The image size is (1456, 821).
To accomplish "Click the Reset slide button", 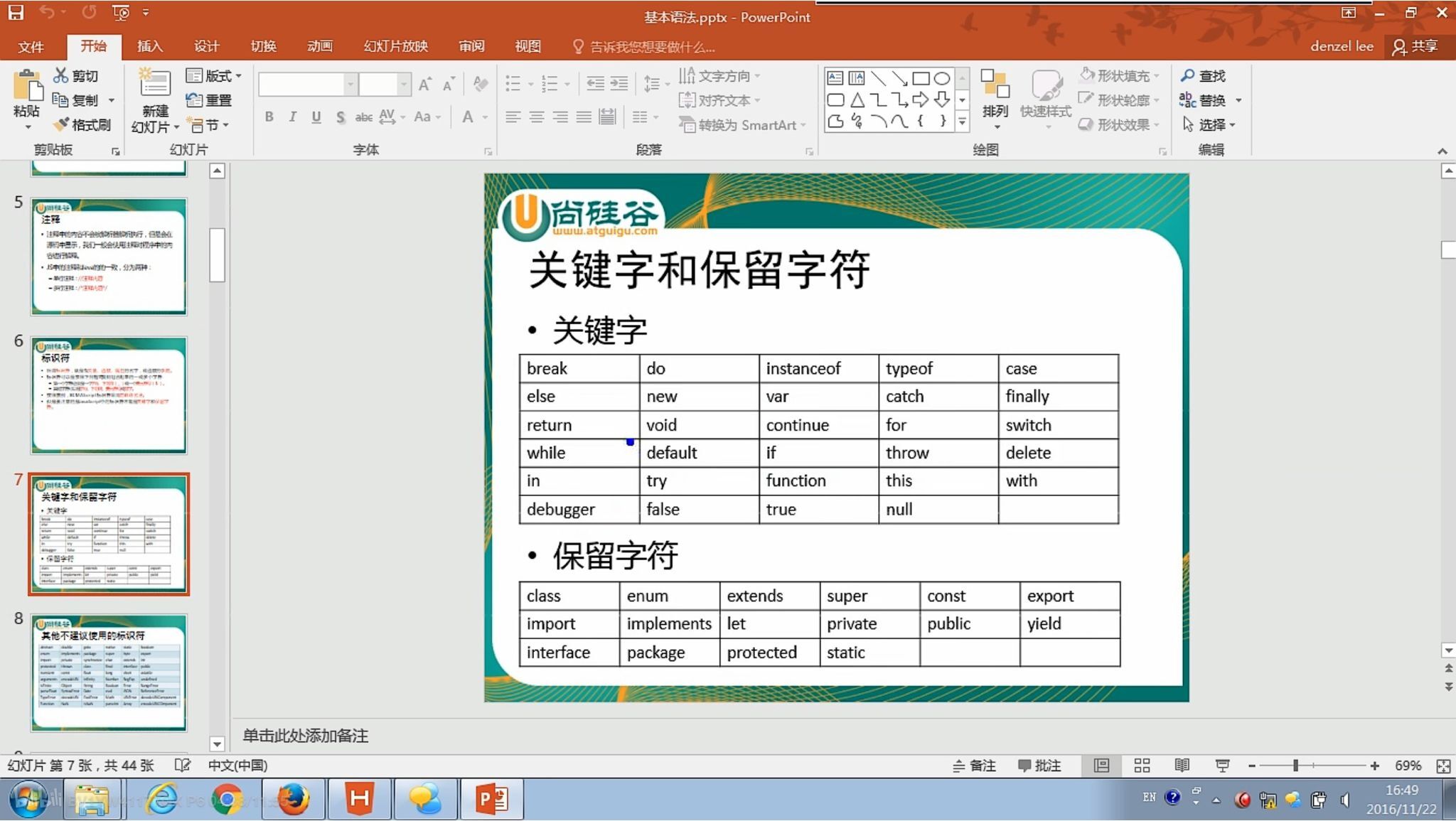I will pyautogui.click(x=209, y=100).
